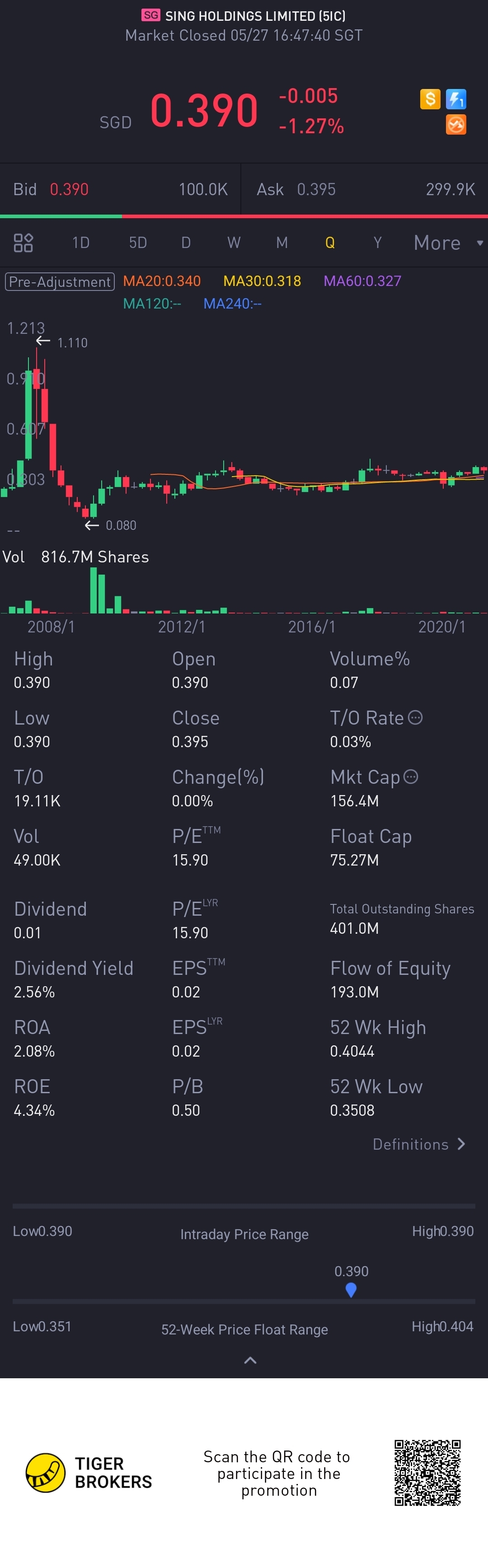The width and height of the screenshot is (488, 1568).
Task: Collapse the stats panel with up chevron
Action: tap(249, 1360)
